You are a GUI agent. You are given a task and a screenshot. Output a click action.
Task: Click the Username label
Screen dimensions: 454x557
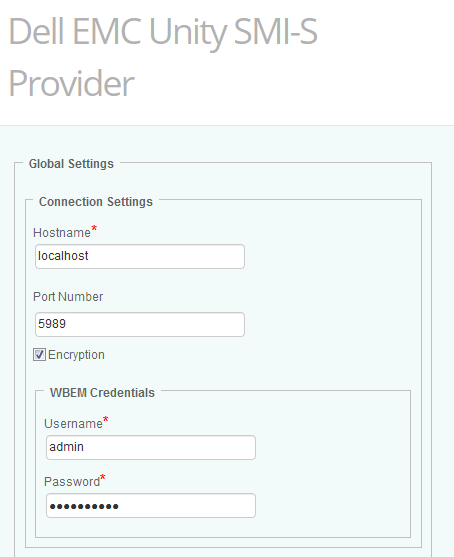pyautogui.click(x=73, y=424)
